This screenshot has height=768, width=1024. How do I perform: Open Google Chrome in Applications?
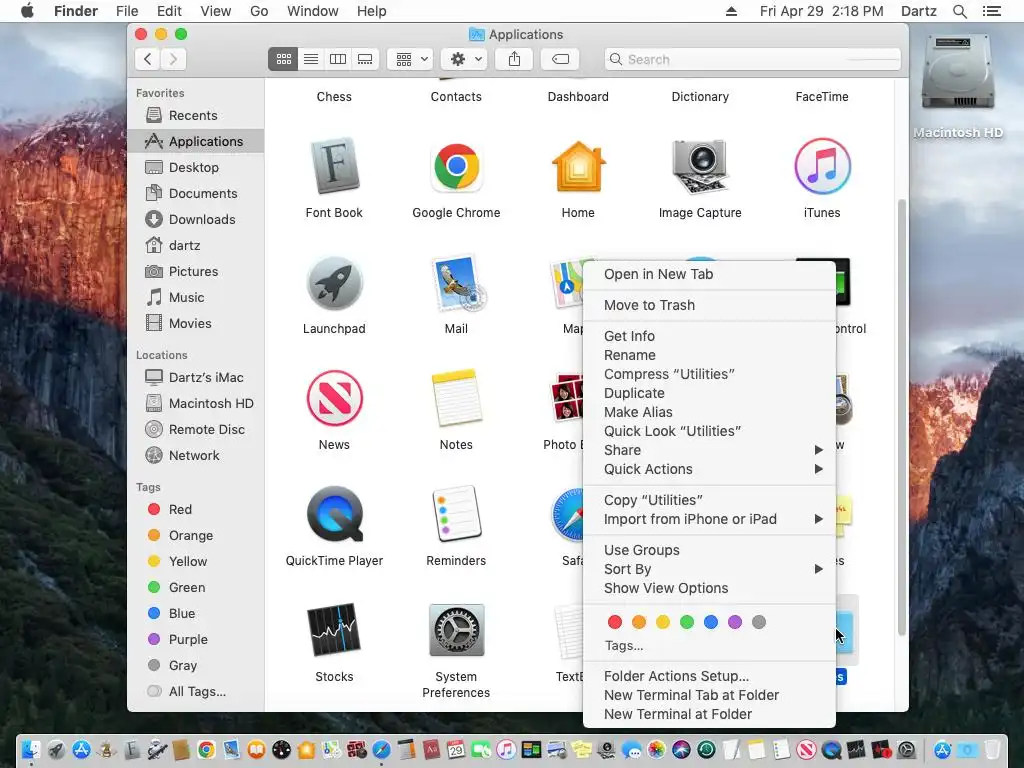[x=456, y=166]
